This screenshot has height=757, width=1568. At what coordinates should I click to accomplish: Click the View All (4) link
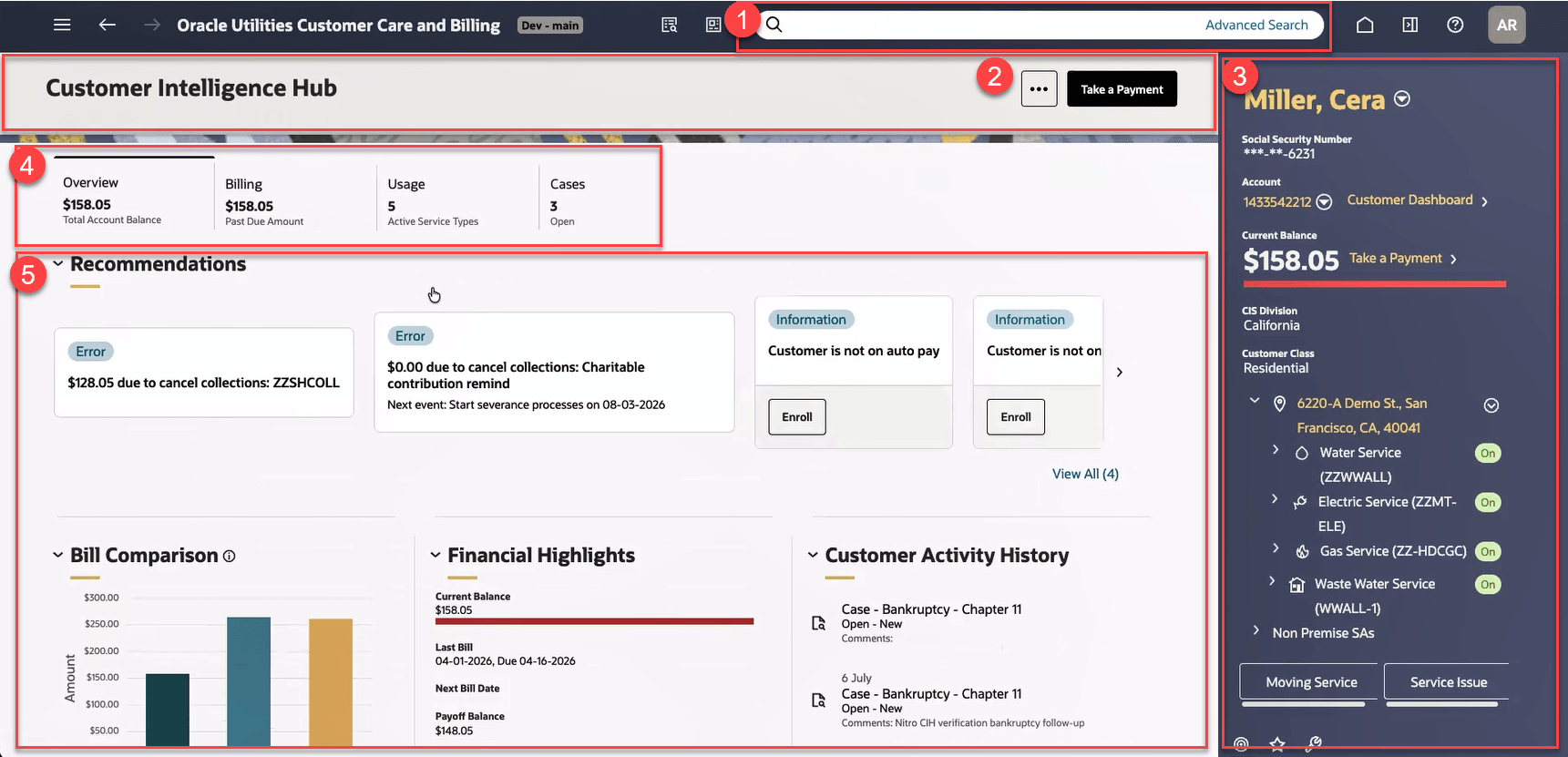click(x=1085, y=474)
